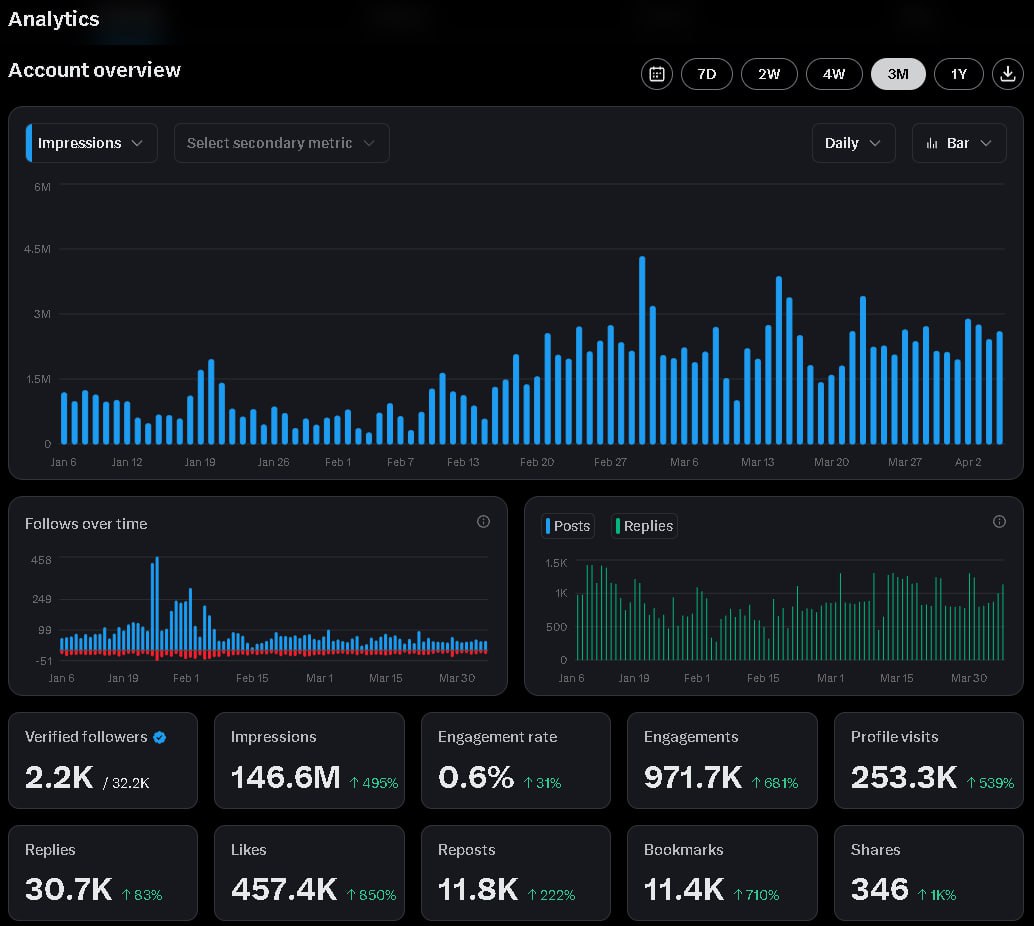This screenshot has height=926, width=1034.
Task: Select the 1Y time range
Action: [958, 74]
